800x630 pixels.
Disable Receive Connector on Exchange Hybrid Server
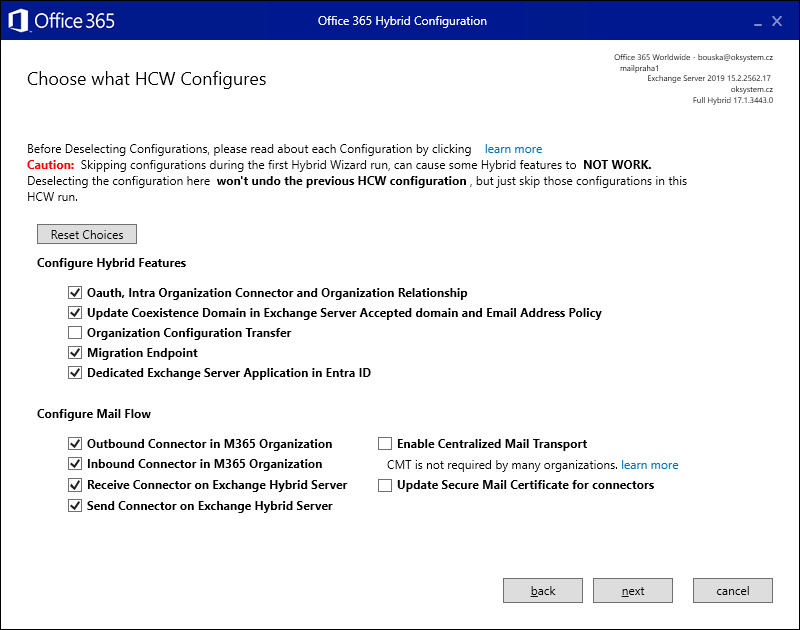point(75,484)
